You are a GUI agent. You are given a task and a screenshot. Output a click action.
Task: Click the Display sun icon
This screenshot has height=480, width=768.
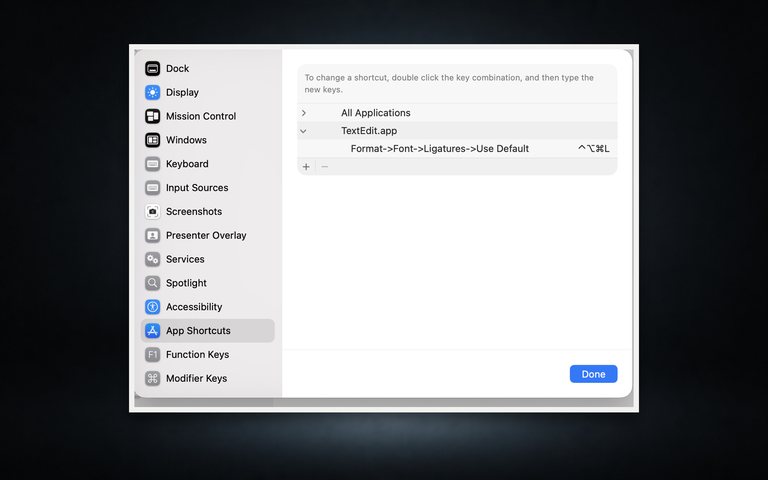point(152,93)
